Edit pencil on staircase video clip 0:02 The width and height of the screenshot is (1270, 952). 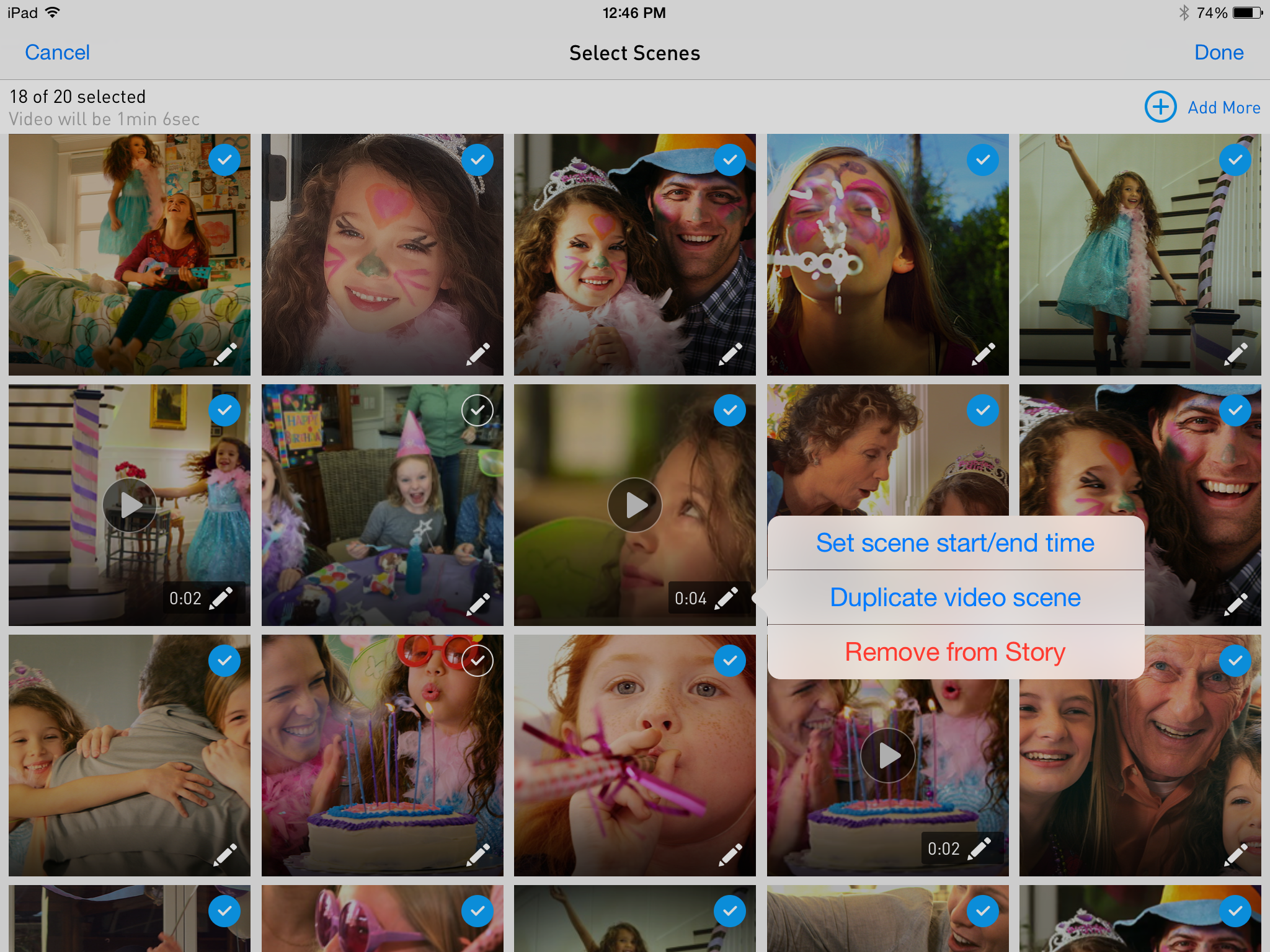(221, 598)
